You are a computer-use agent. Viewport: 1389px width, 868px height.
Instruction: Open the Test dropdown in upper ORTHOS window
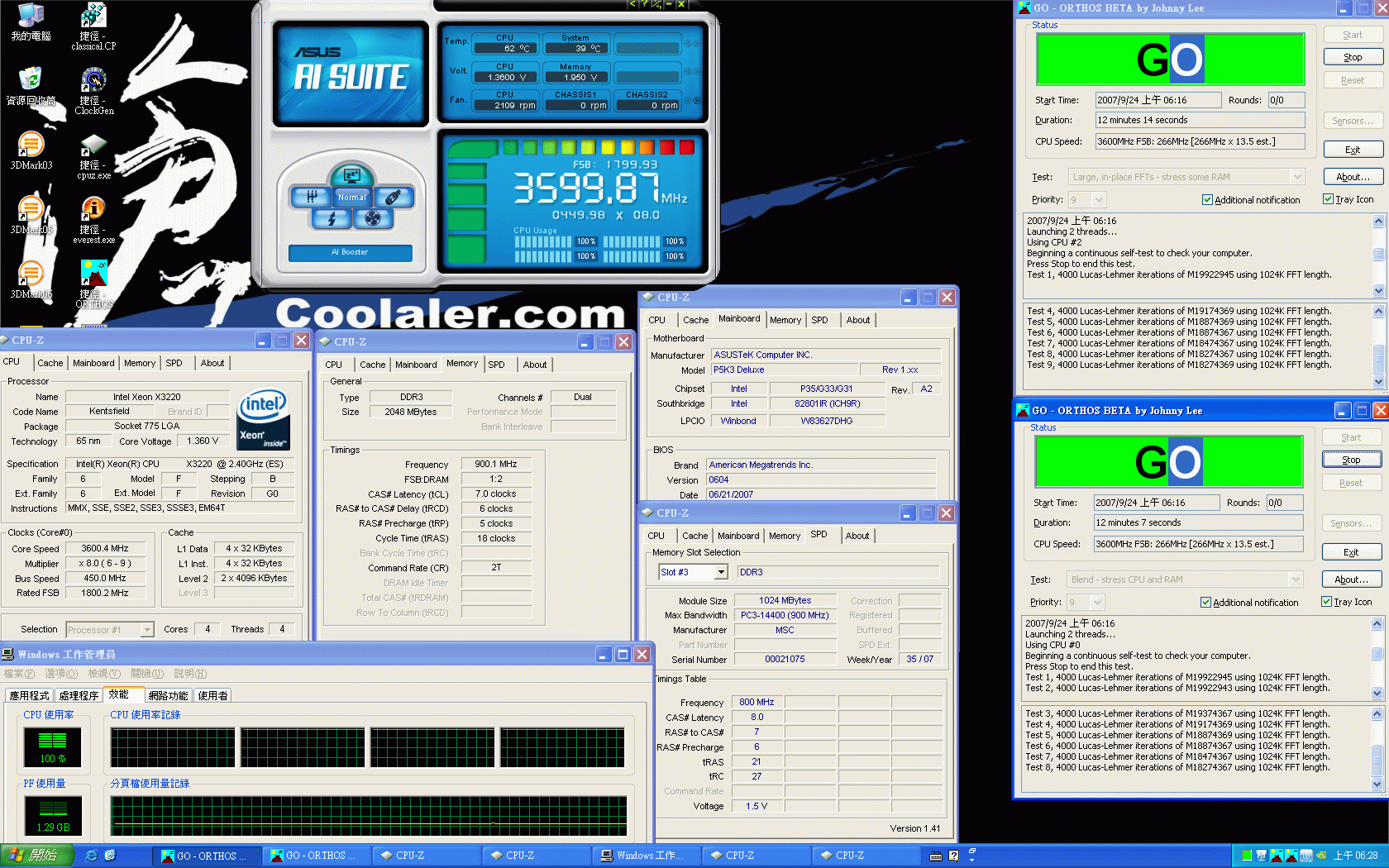click(1297, 177)
